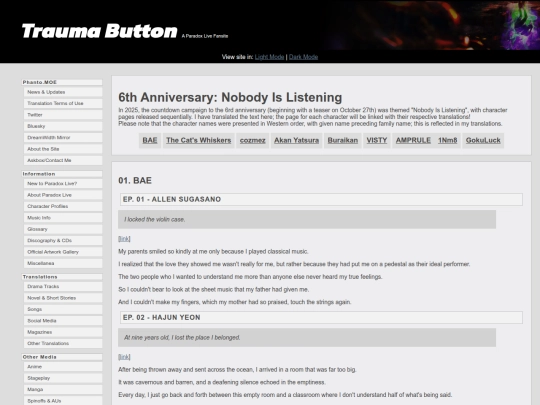Click the Information sidebar heading
Screen dimensions: 540x405
click(62, 174)
